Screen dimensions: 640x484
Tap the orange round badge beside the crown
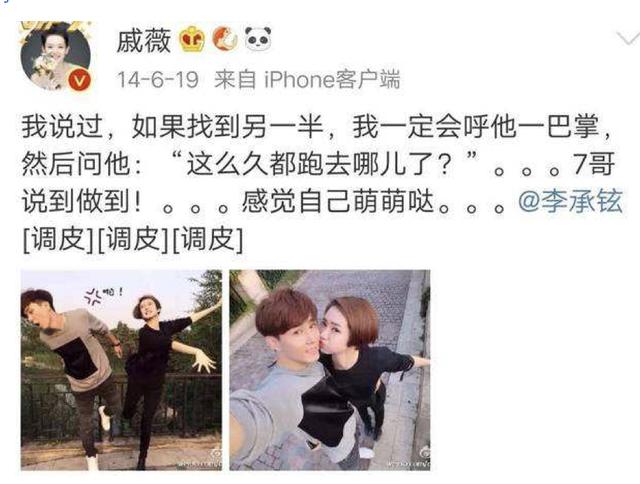[225, 39]
